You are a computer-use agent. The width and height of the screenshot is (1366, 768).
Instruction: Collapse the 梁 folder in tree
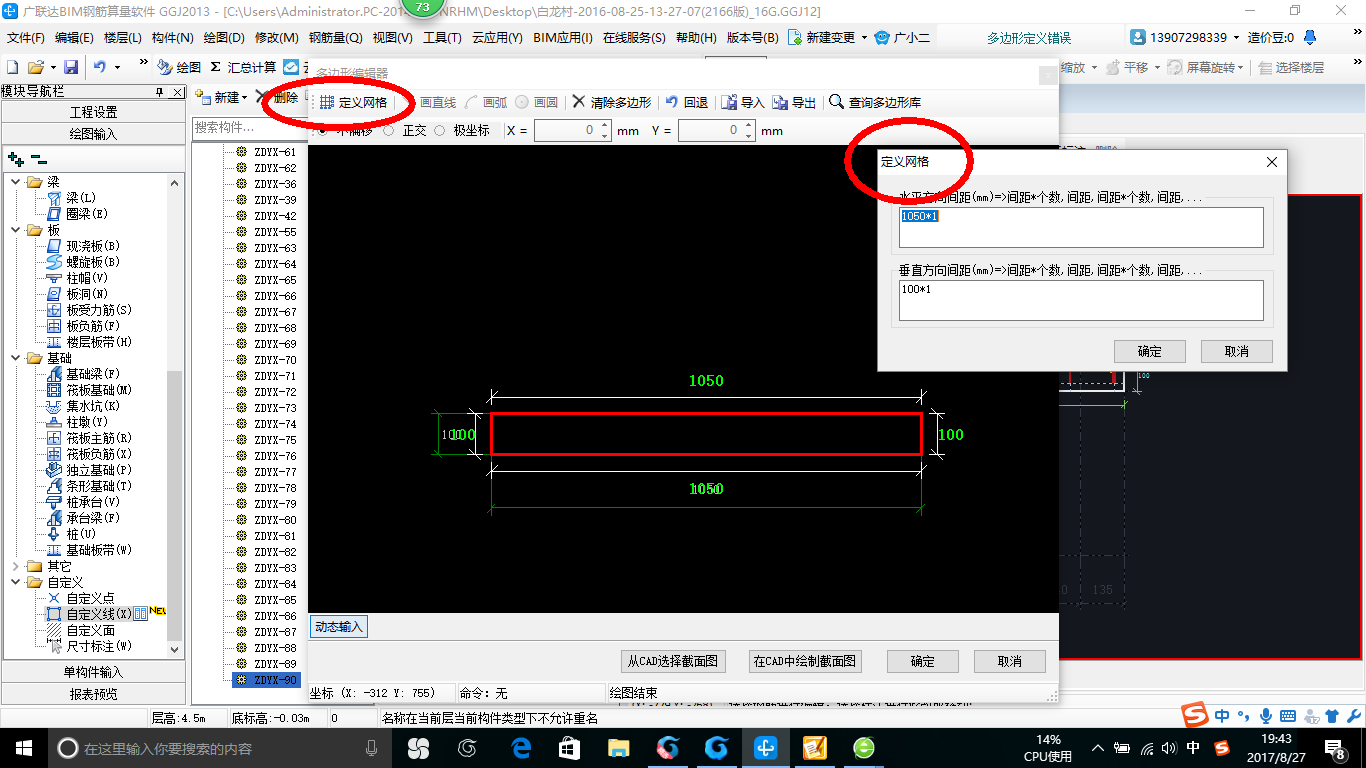click(x=16, y=182)
